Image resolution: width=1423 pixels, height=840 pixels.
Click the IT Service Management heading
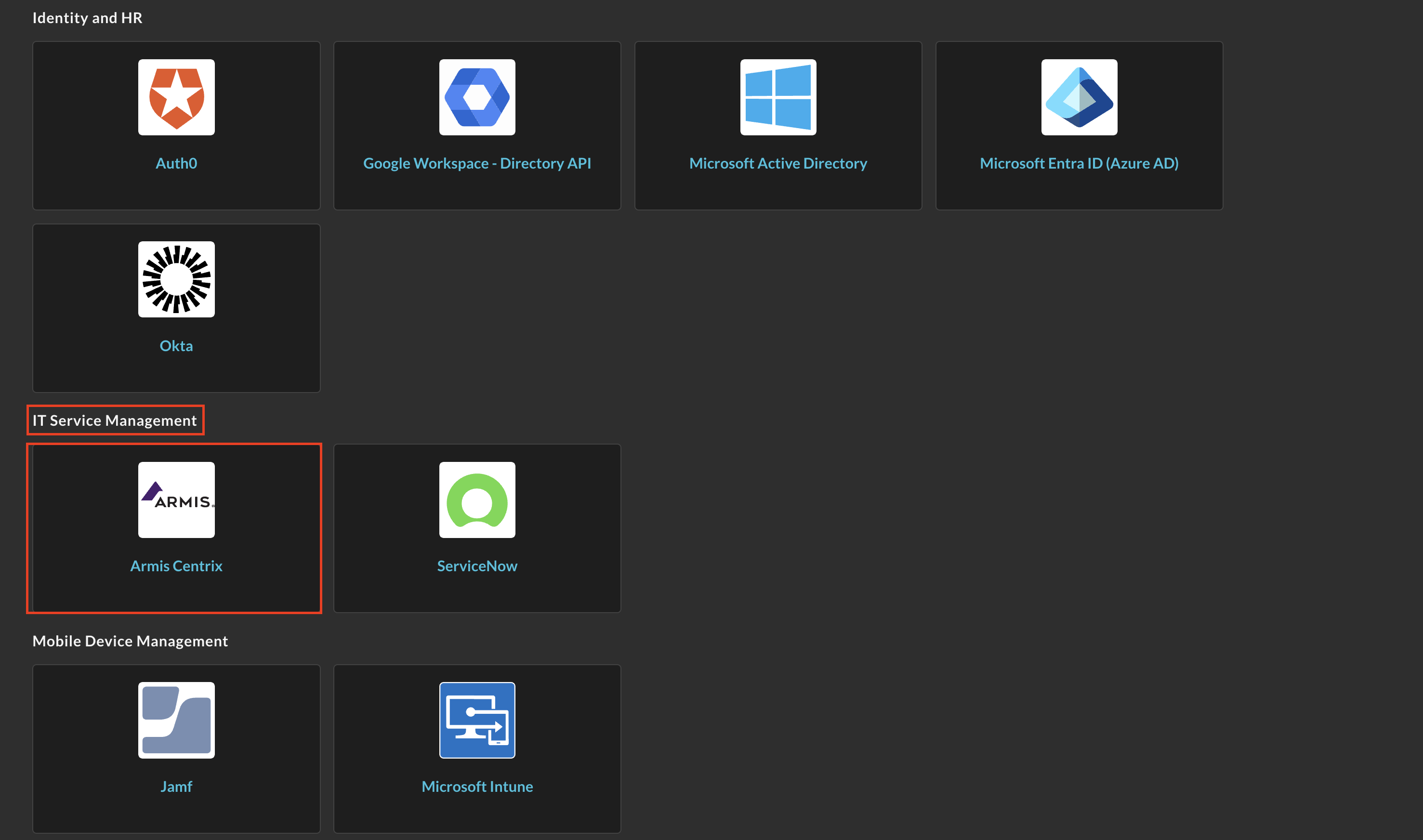pos(114,420)
